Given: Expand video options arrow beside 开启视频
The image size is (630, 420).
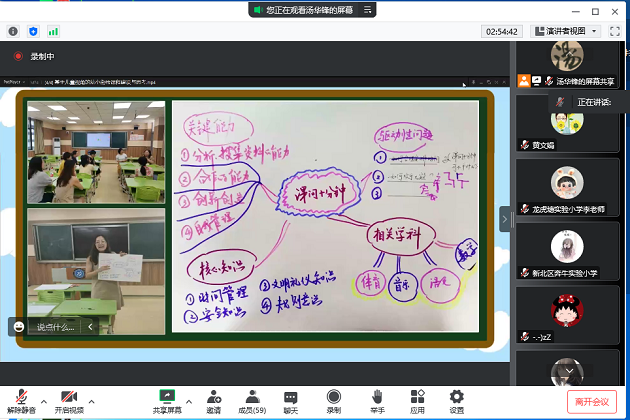Looking at the screenshot, I should pos(91,397).
